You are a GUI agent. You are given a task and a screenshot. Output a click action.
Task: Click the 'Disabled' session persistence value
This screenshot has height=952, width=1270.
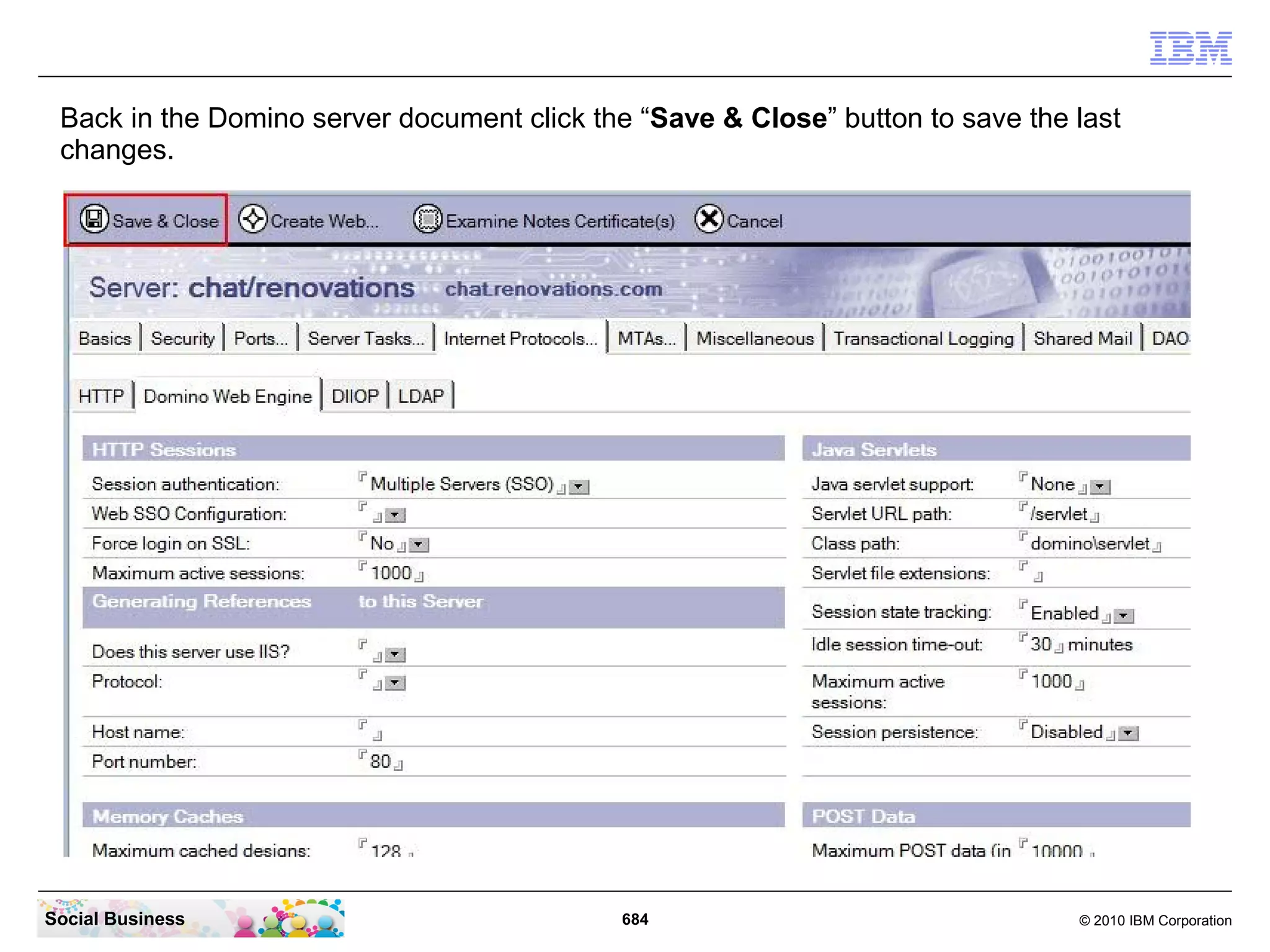1067,732
